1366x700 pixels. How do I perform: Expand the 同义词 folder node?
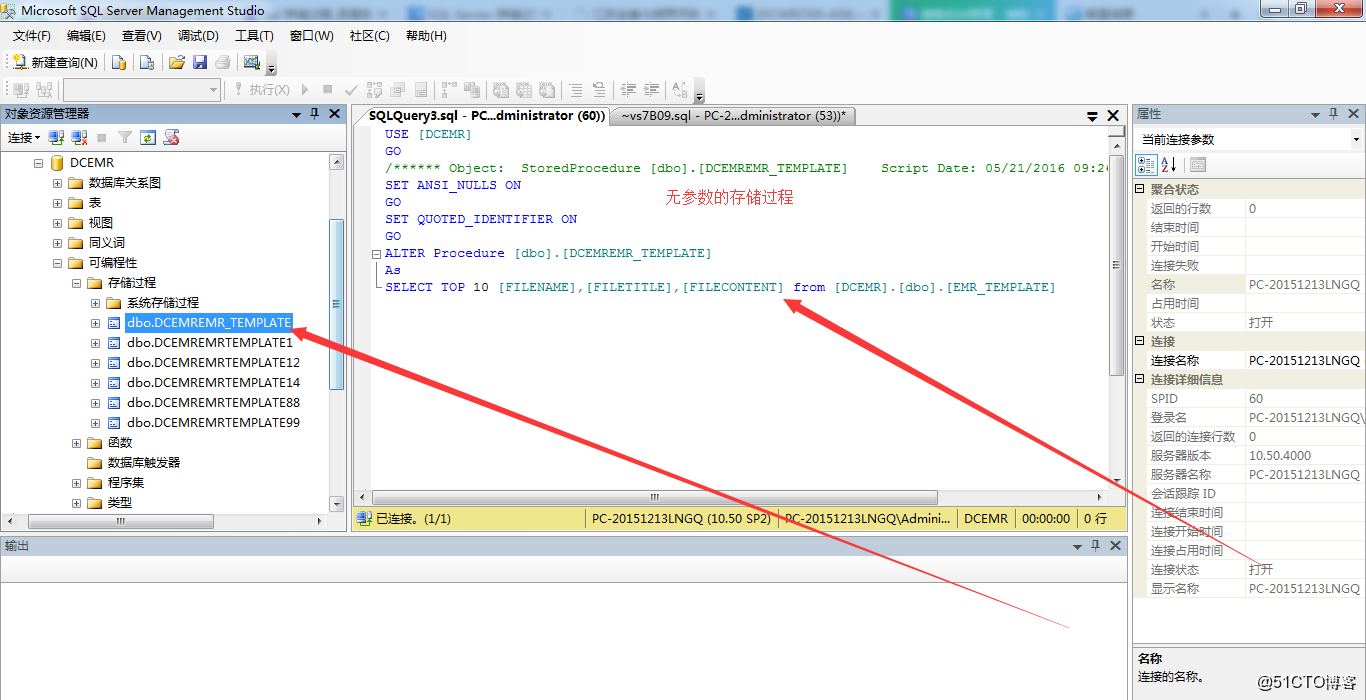(58, 243)
